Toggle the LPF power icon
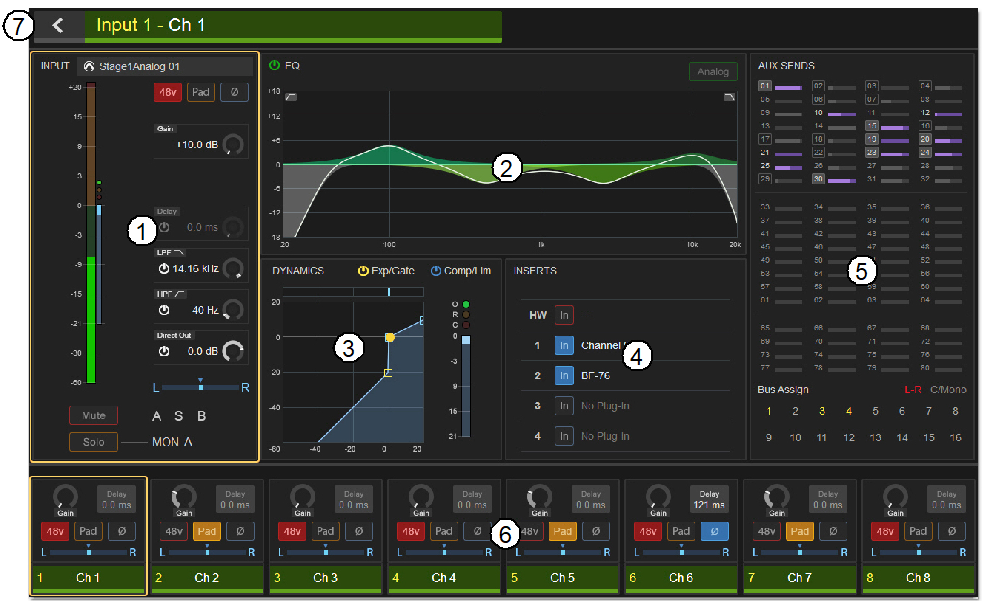The image size is (982, 601). tap(164, 269)
